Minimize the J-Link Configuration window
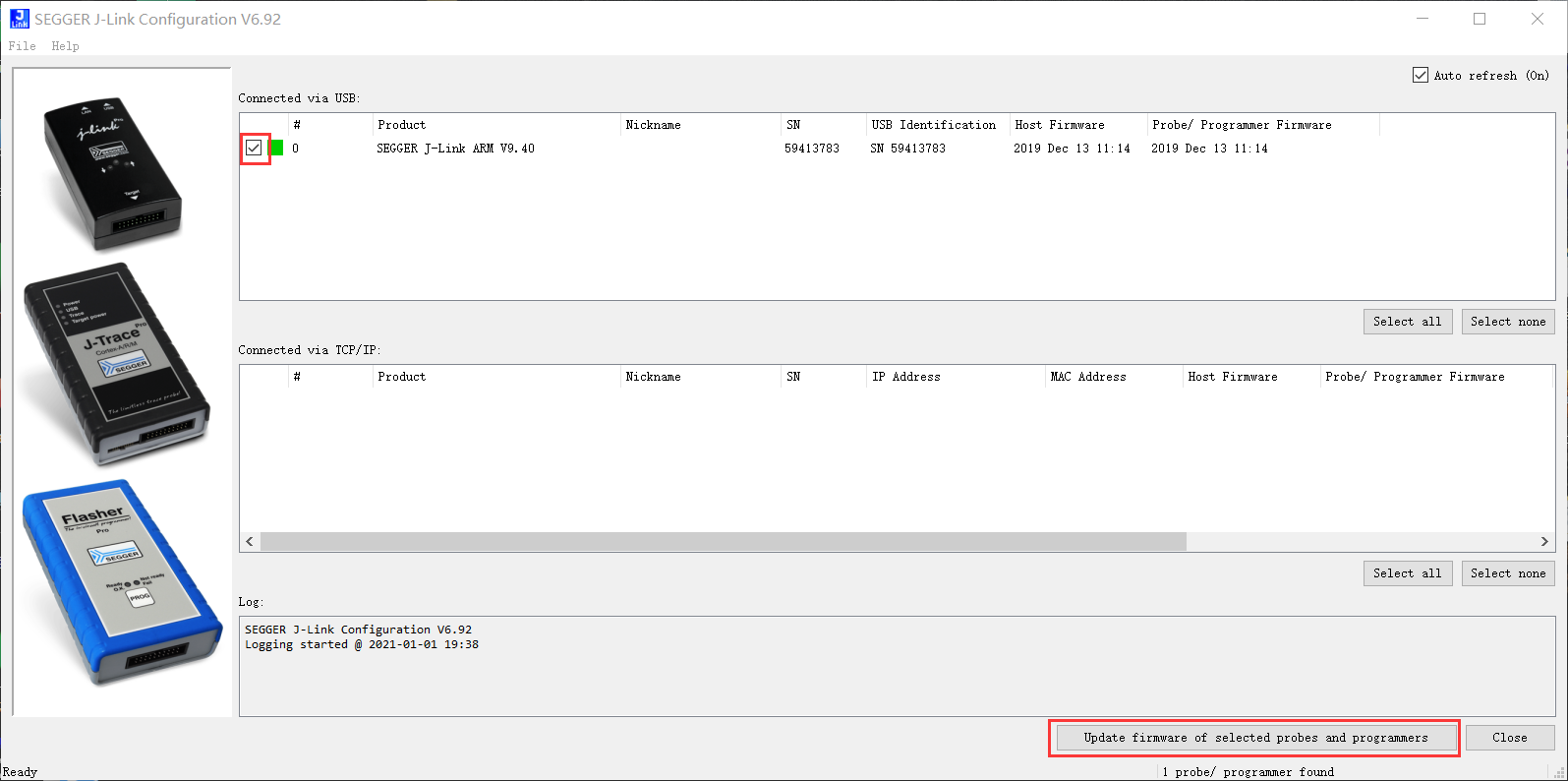 1423,19
